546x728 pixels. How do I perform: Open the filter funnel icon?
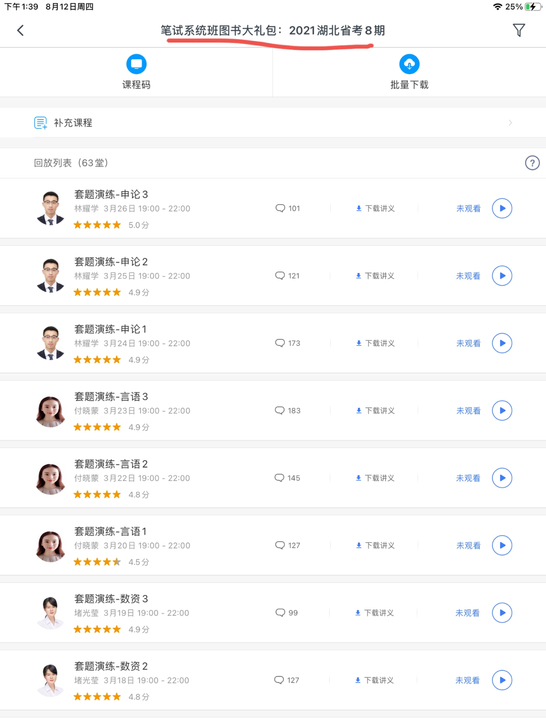click(519, 30)
